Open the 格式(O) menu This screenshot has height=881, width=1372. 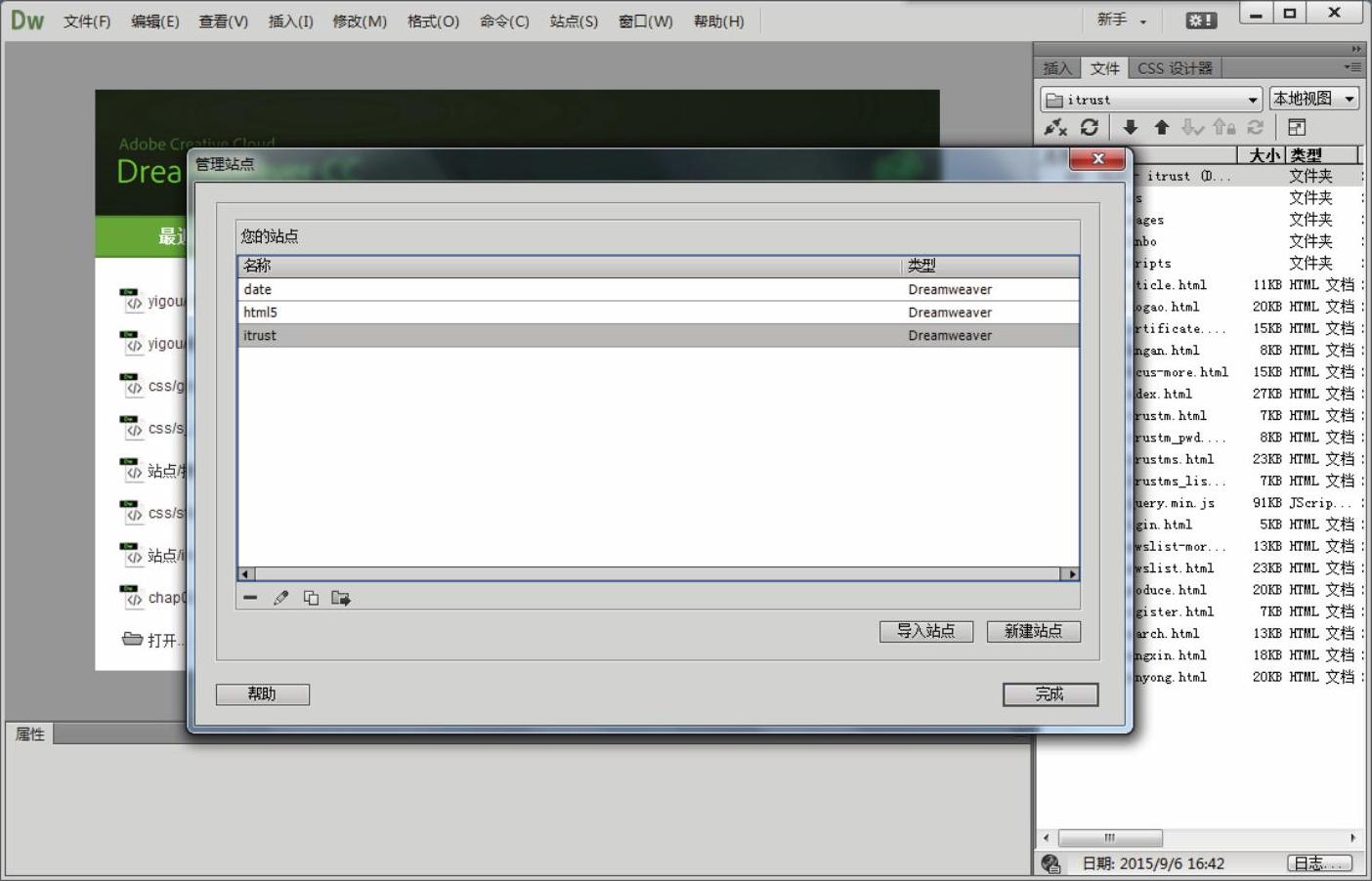(x=433, y=21)
